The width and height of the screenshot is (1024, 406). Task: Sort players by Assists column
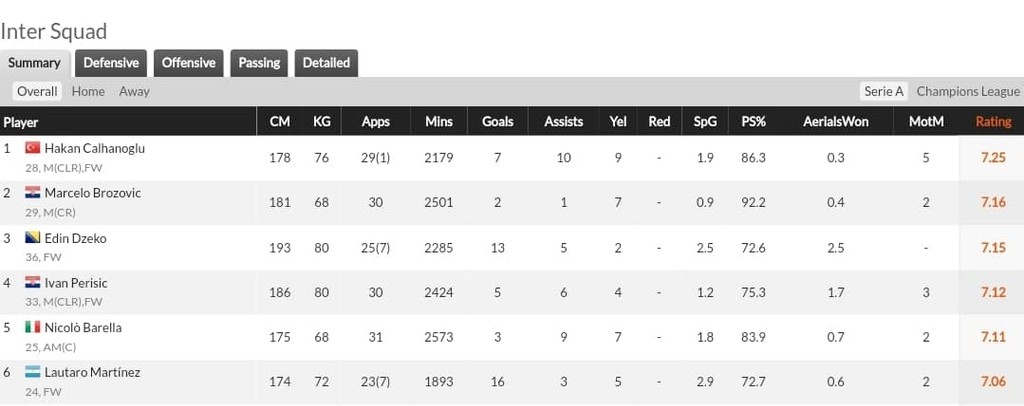coord(563,122)
